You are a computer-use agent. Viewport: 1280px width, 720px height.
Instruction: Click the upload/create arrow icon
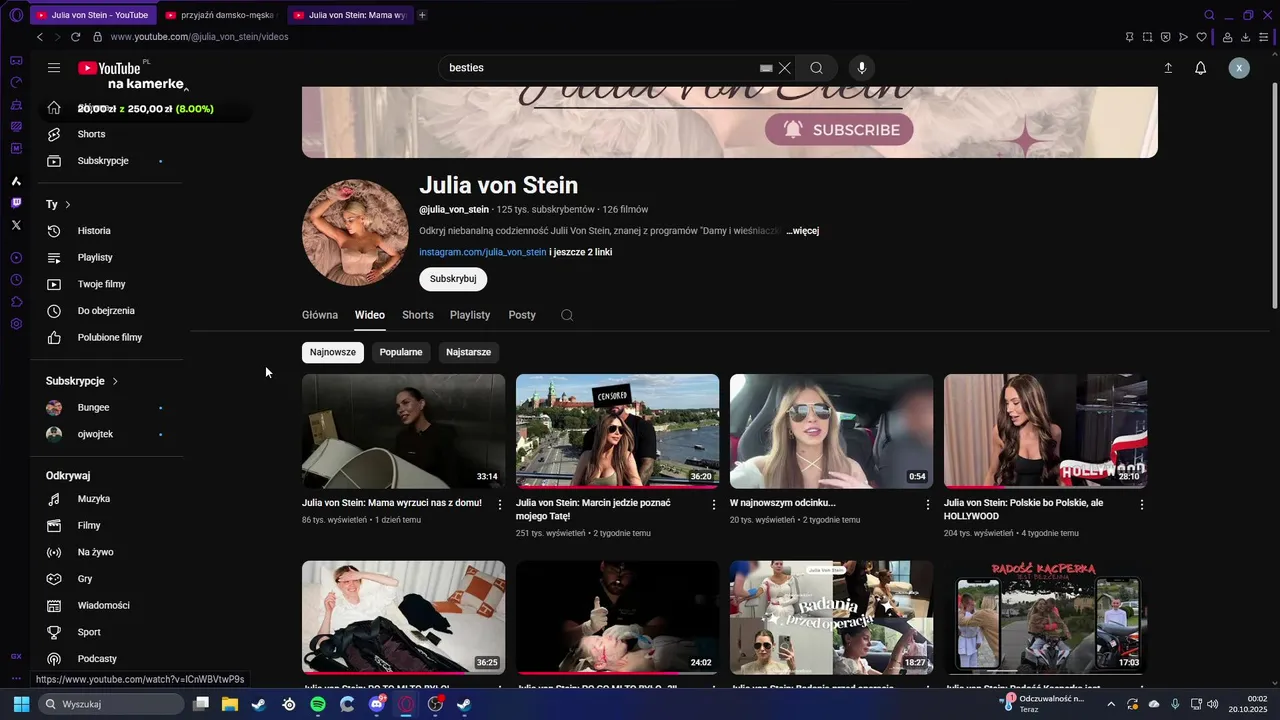click(1168, 68)
